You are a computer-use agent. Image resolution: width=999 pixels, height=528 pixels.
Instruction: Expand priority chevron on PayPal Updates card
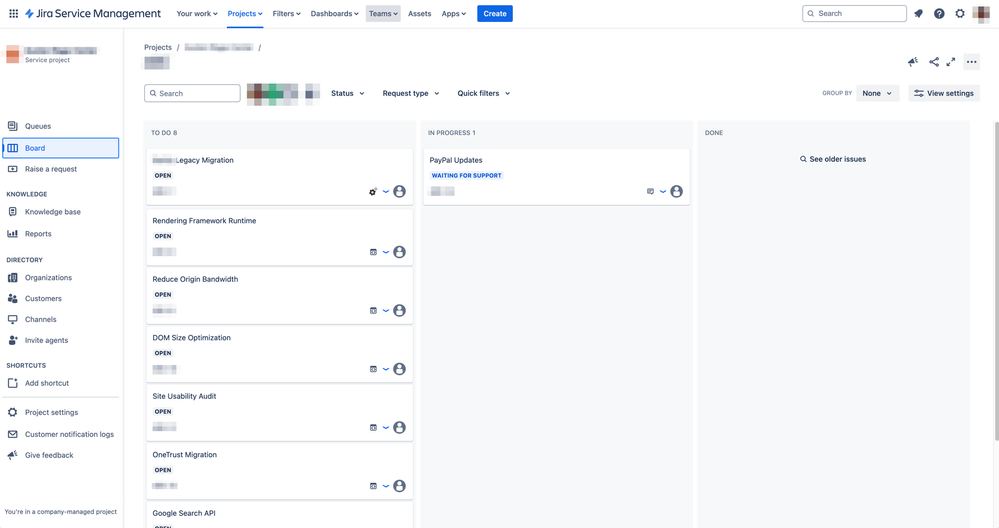point(663,191)
